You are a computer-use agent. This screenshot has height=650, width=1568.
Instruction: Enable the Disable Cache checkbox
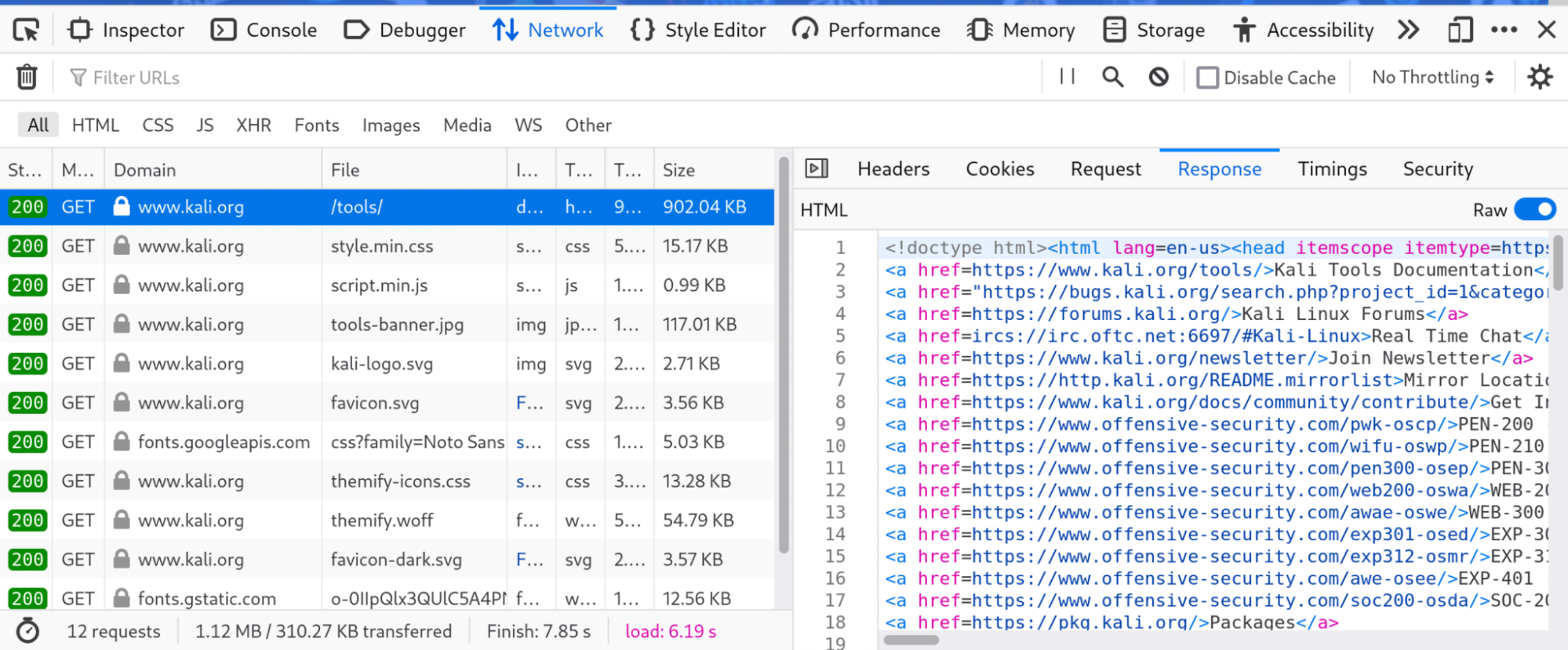(1207, 78)
